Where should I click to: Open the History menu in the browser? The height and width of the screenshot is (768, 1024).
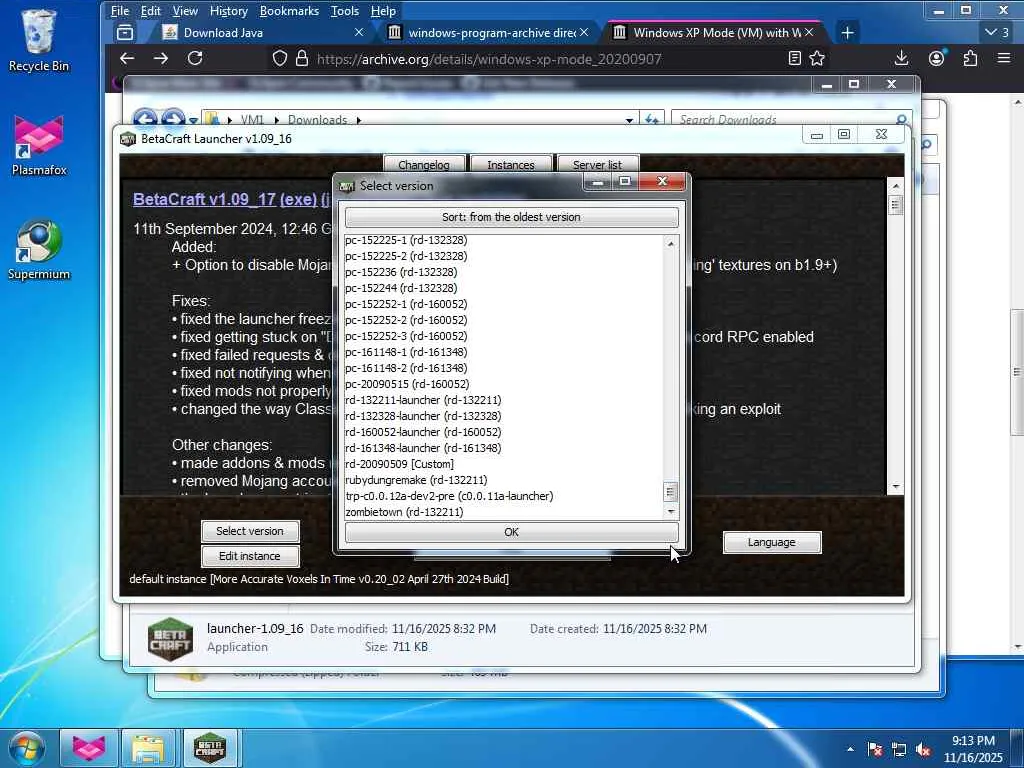coord(229,11)
